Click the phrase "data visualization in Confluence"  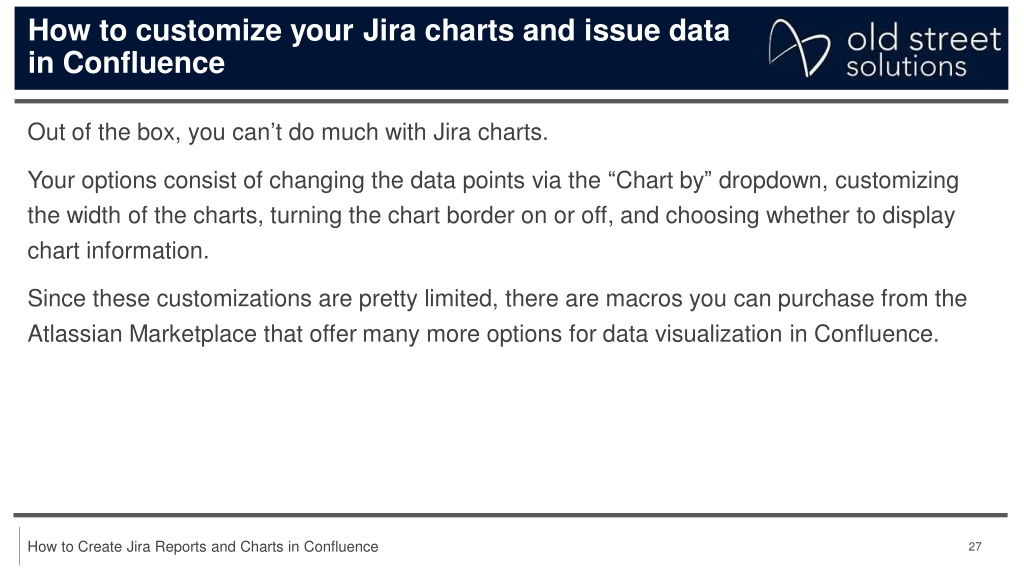770,334
